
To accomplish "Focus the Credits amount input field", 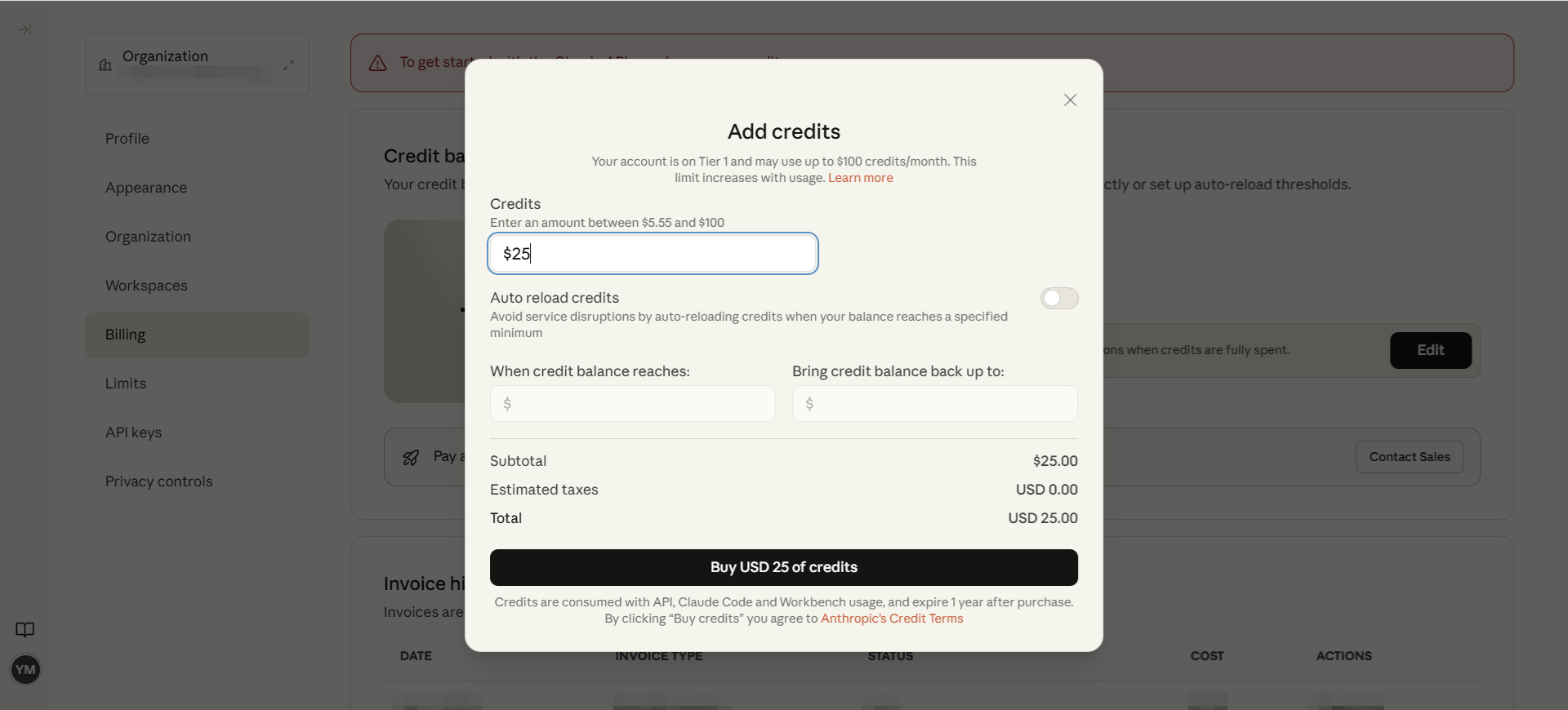I will (653, 254).
